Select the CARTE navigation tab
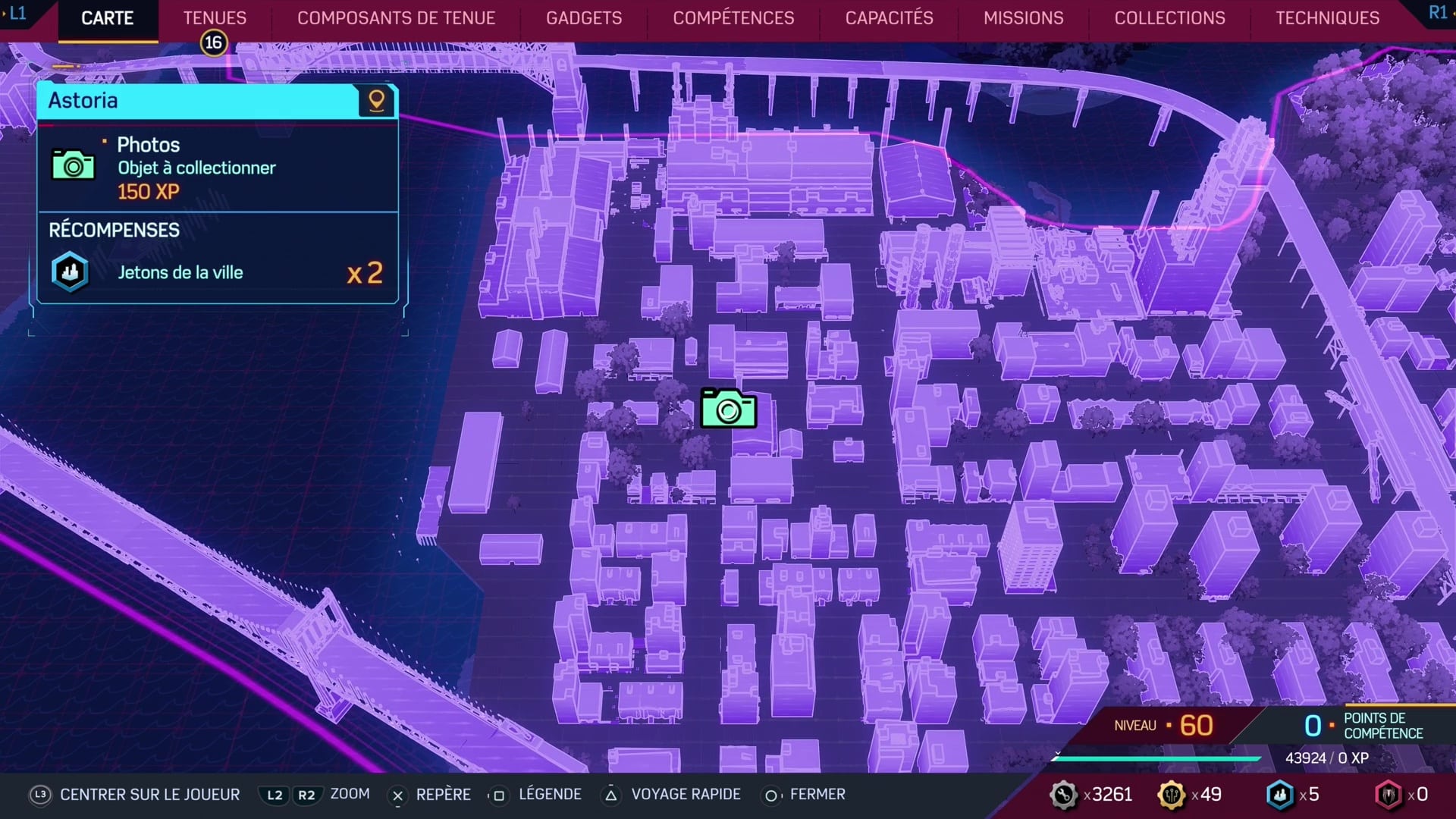Screen dimensions: 1456x819 (107, 18)
